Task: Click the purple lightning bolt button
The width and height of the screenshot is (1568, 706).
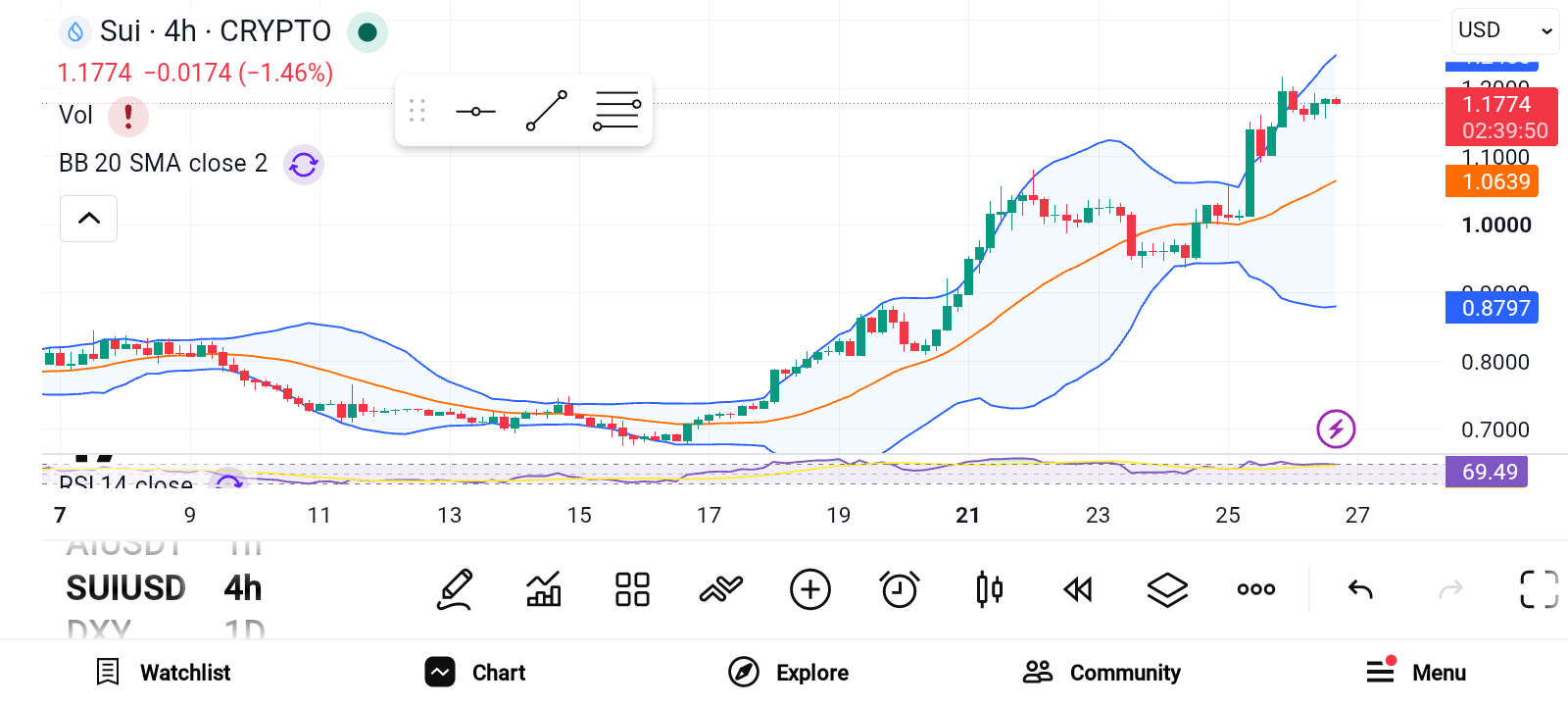Action: click(1336, 429)
